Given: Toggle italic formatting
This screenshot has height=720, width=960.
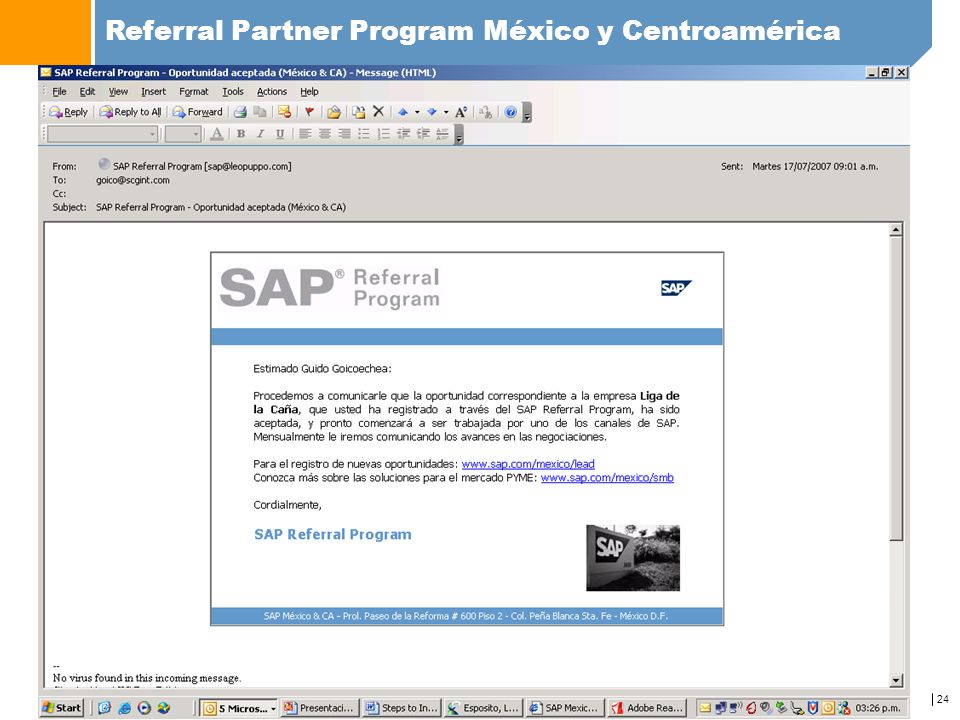Looking at the screenshot, I should click(x=261, y=134).
